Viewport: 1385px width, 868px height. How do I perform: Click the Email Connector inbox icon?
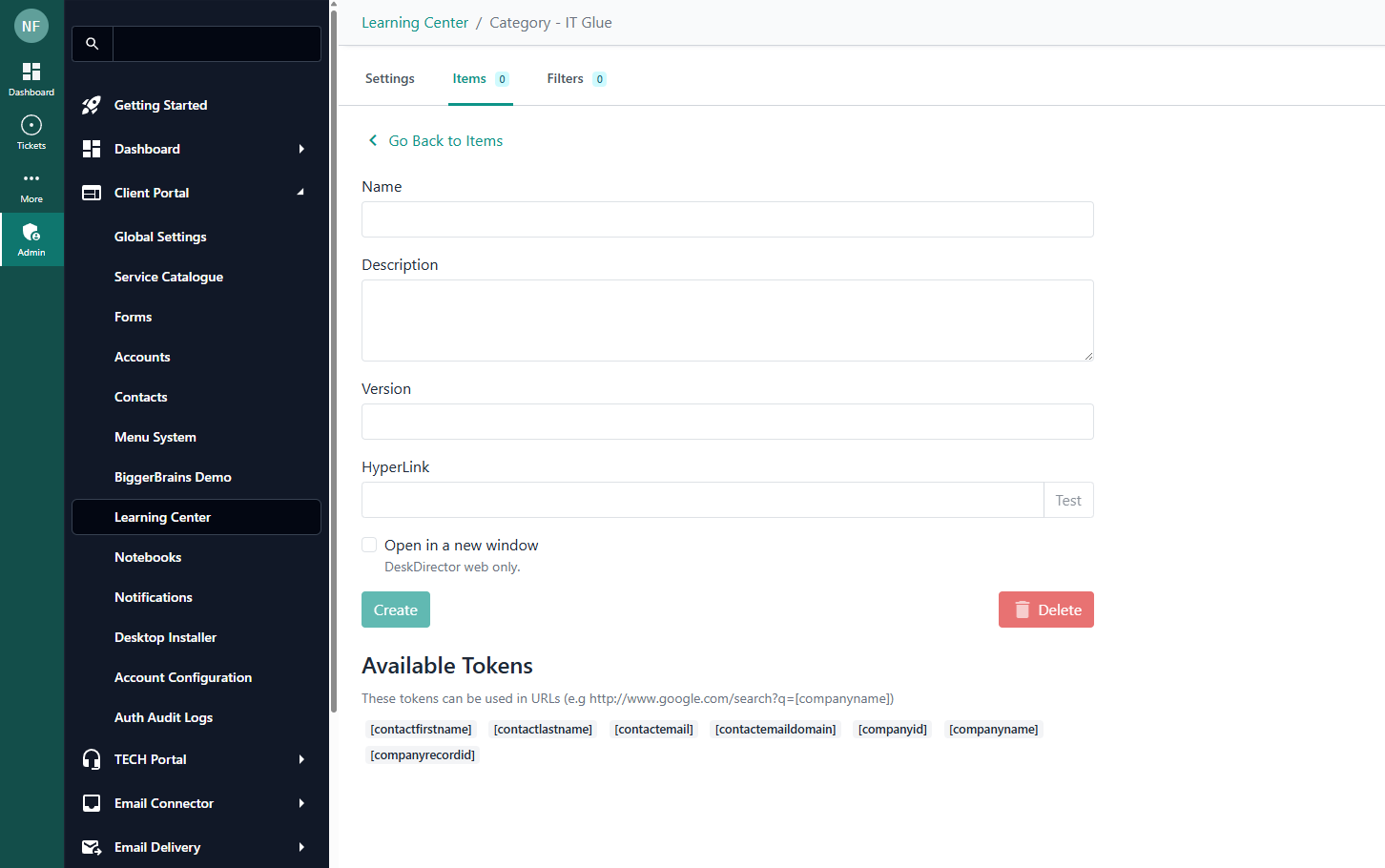click(92, 803)
